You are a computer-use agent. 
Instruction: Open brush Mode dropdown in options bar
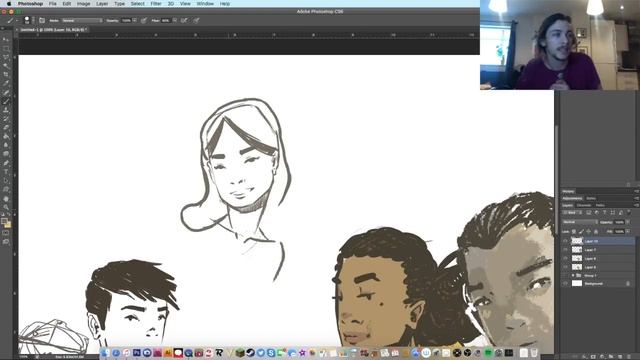(x=82, y=20)
